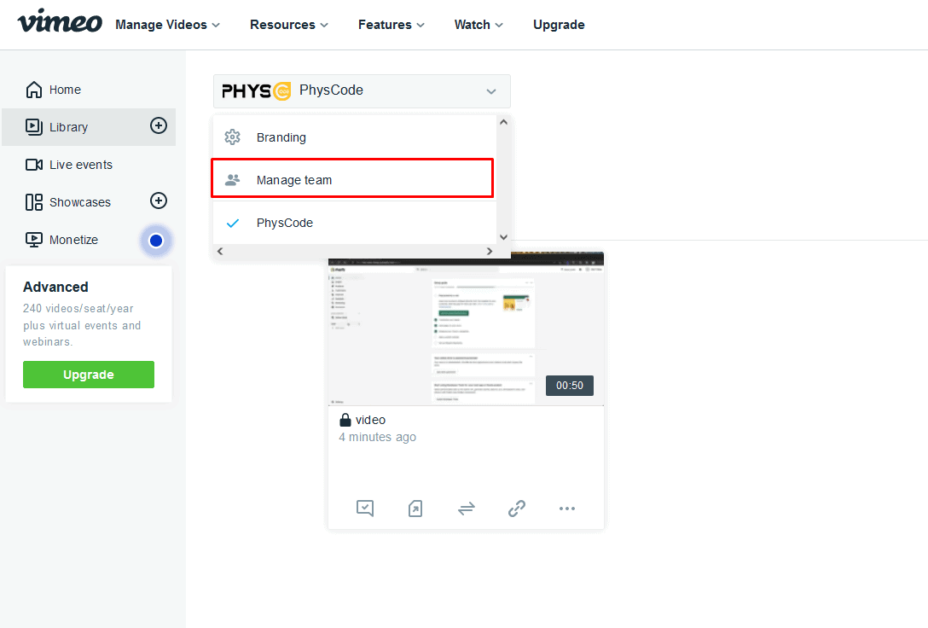This screenshot has height=628, width=928.
Task: Click the share file icon on video card
Action: (x=415, y=508)
